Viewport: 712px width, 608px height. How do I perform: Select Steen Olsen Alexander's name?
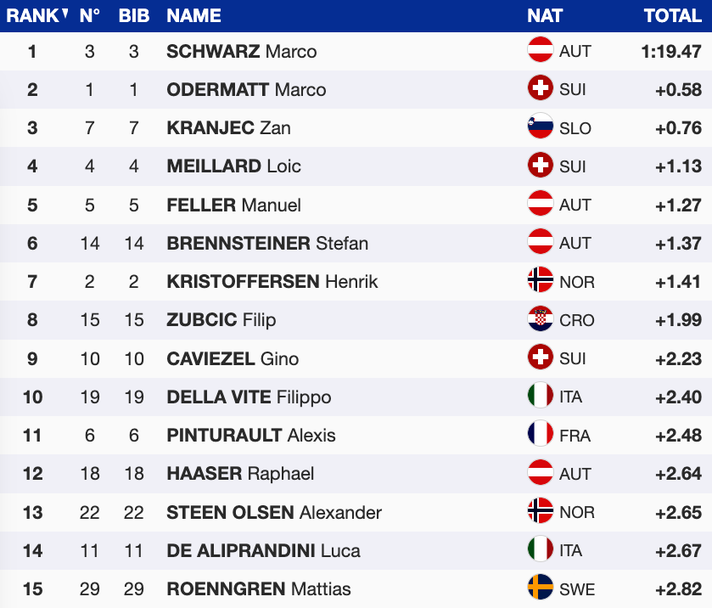click(274, 512)
